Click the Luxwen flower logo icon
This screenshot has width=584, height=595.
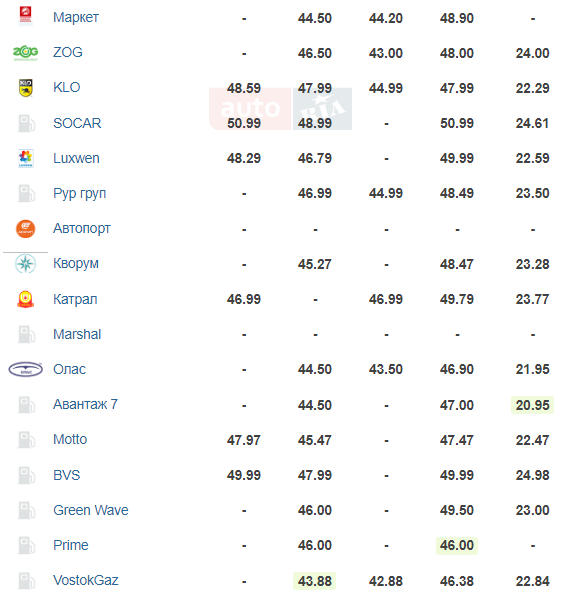(25, 158)
